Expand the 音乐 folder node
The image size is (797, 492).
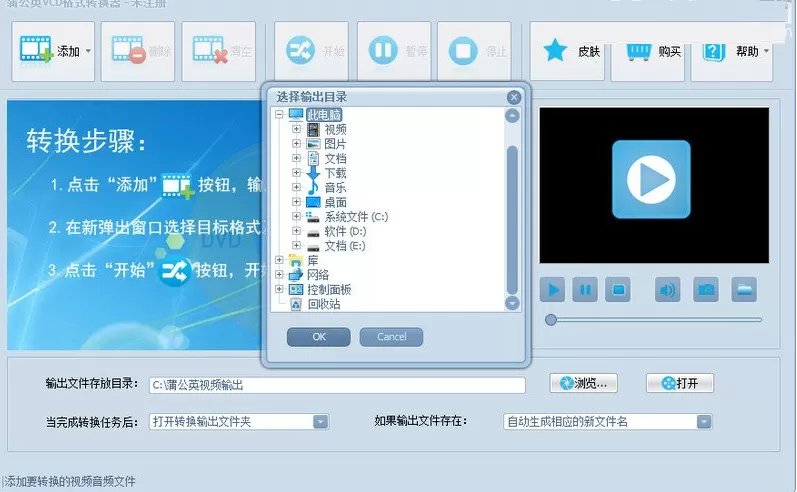296,187
